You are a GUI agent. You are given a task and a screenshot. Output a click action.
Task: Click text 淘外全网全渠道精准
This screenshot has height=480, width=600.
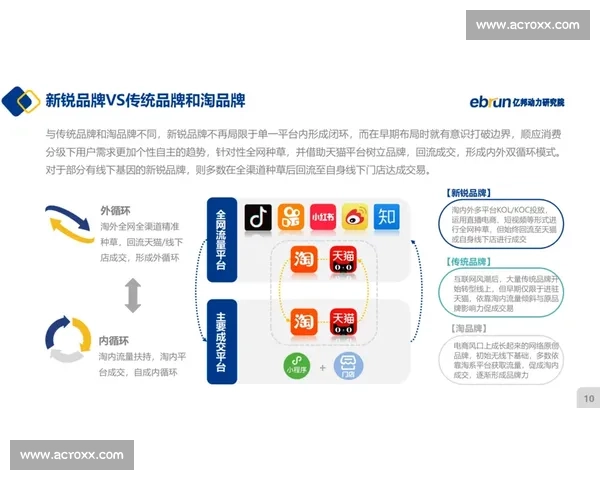pyautogui.click(x=140, y=227)
